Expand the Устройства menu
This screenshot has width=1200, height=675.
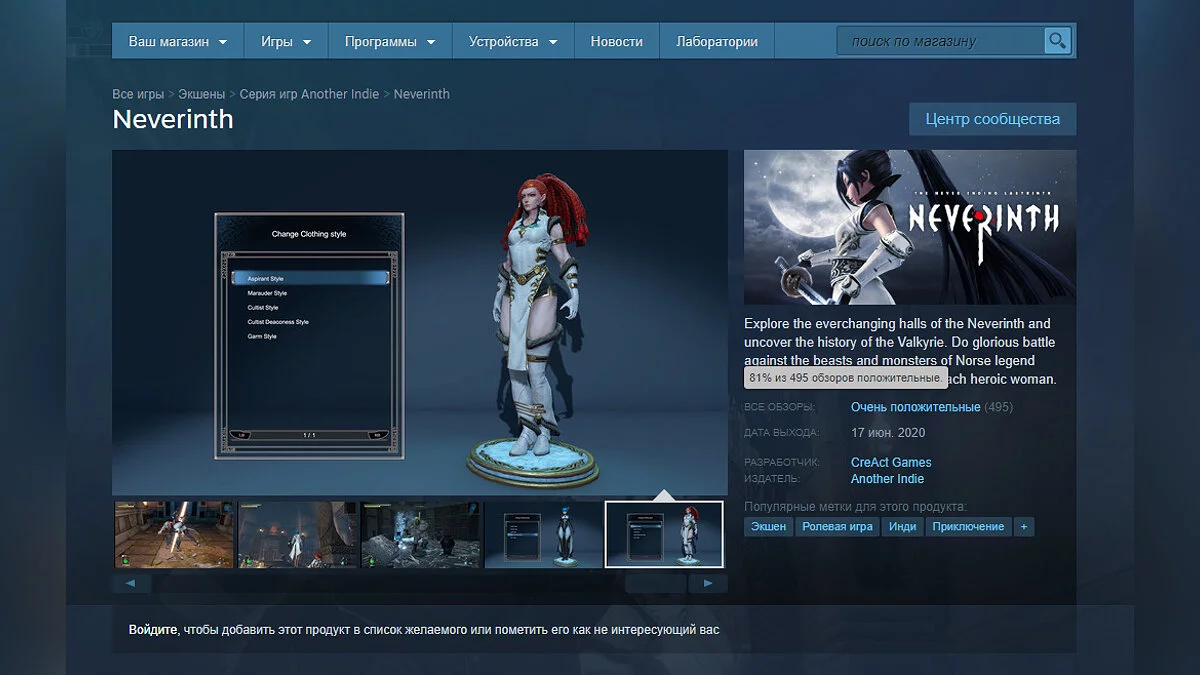point(513,42)
